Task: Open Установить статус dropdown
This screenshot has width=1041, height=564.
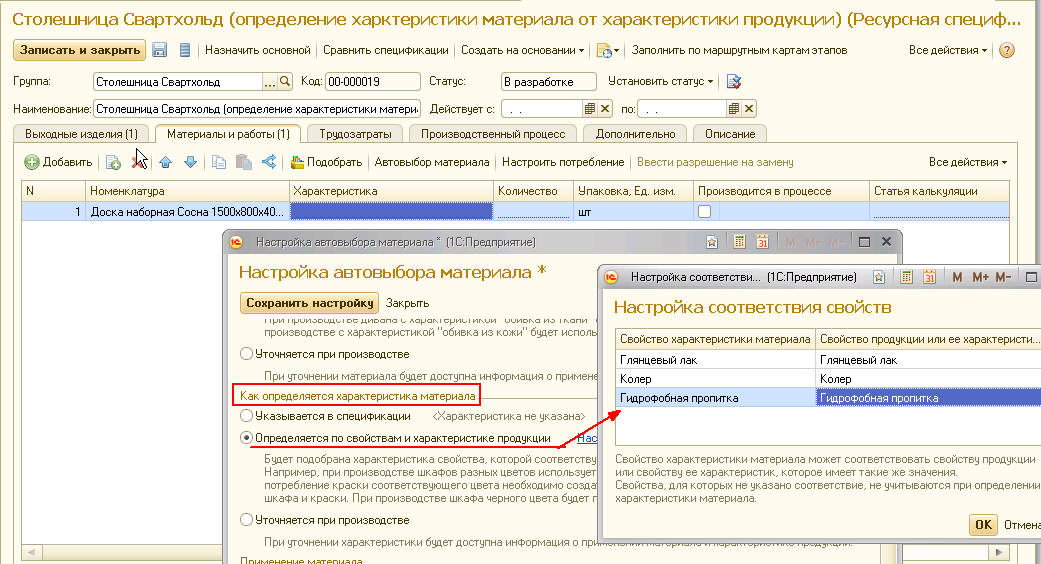Action: pyautogui.click(x=661, y=82)
